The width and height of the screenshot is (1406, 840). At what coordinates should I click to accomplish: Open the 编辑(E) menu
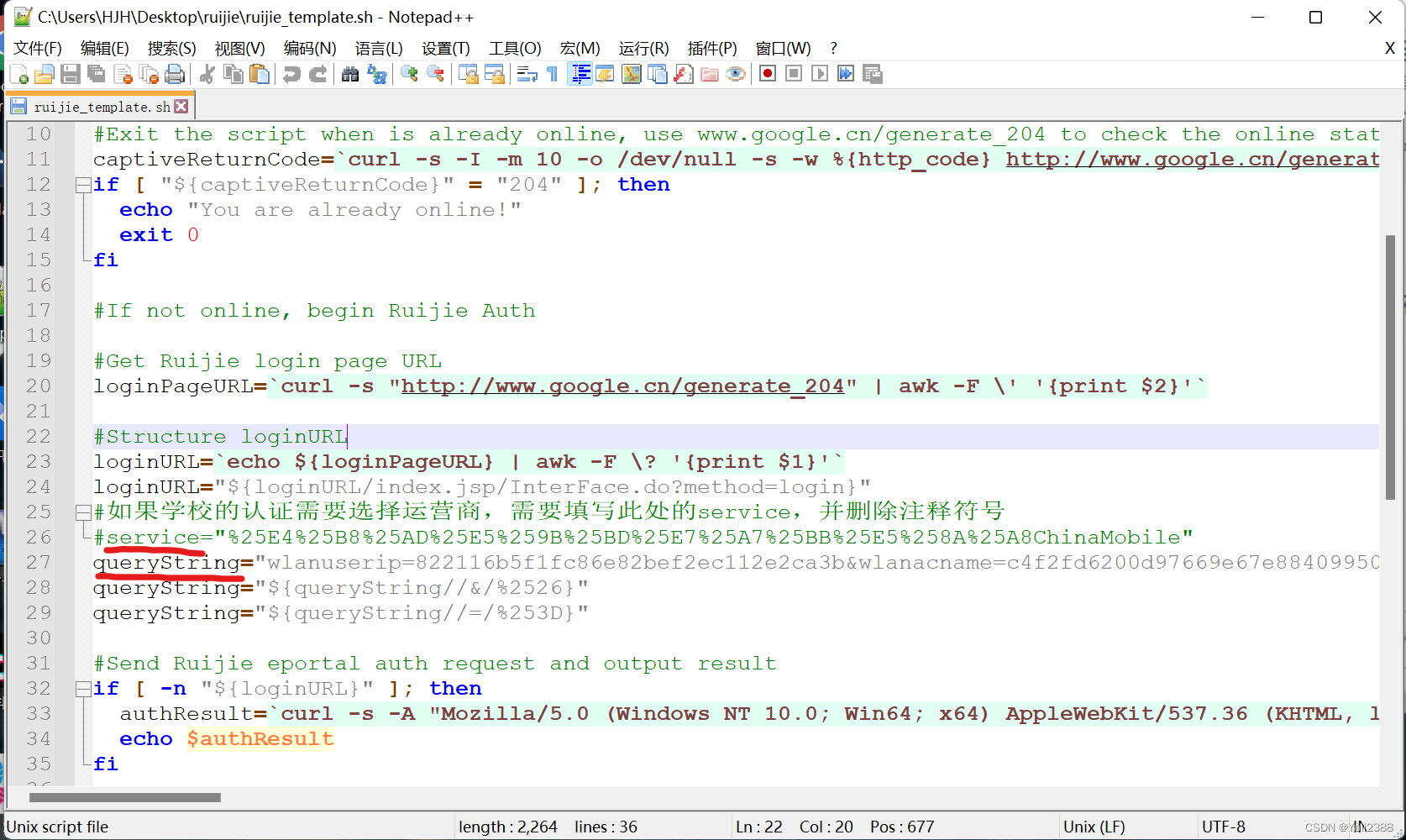tap(105, 48)
